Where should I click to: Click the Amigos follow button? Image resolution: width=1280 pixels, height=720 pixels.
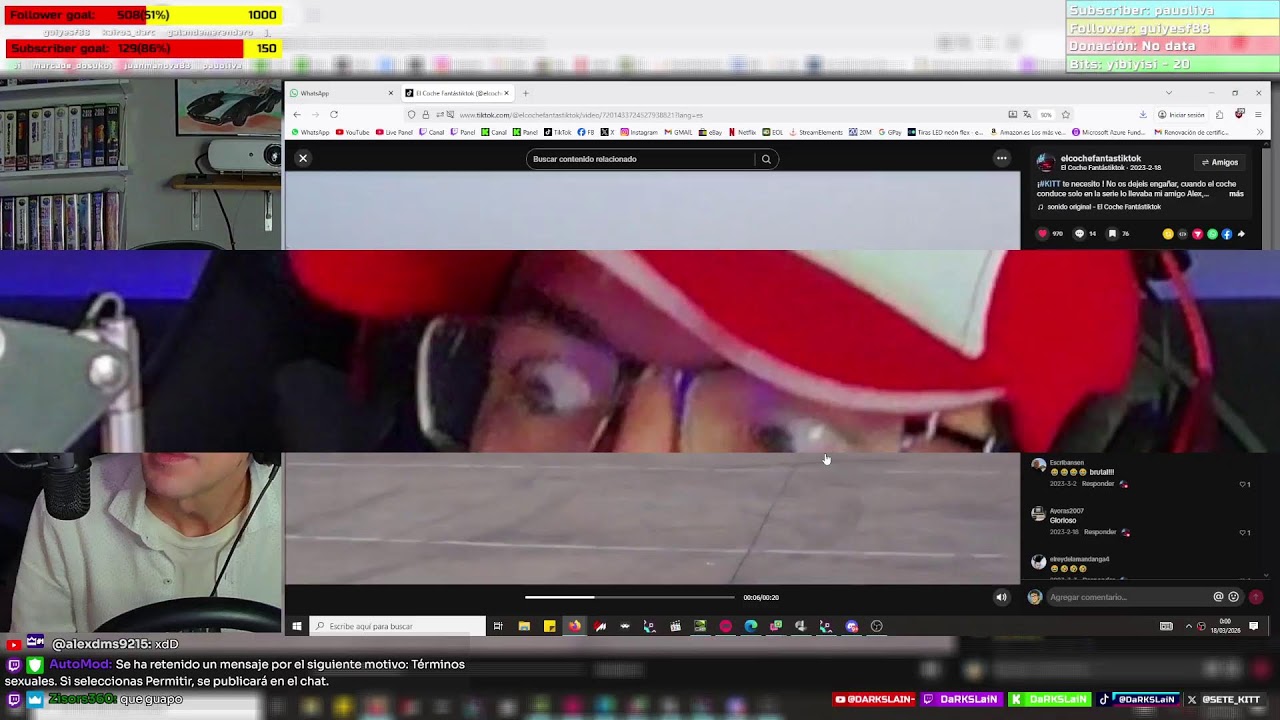point(1220,162)
